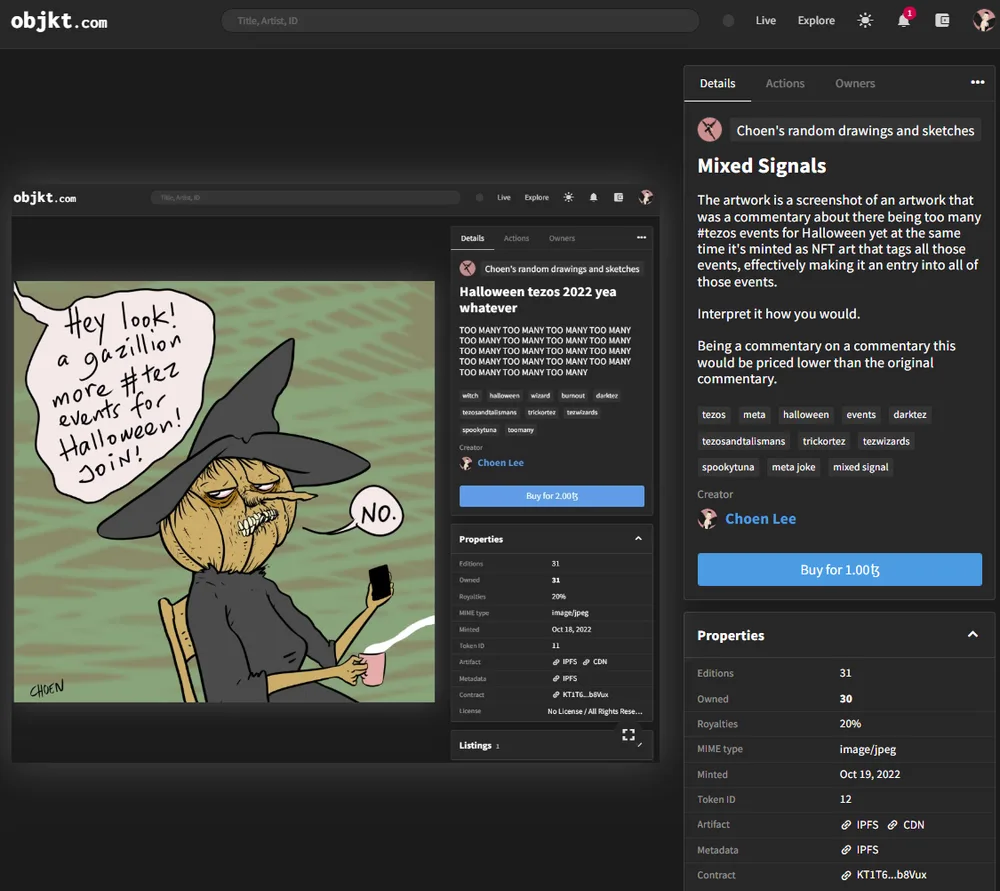Screen dimensions: 1000x891
Task: Click Buy for 1.00 tez button
Action: coord(839,570)
